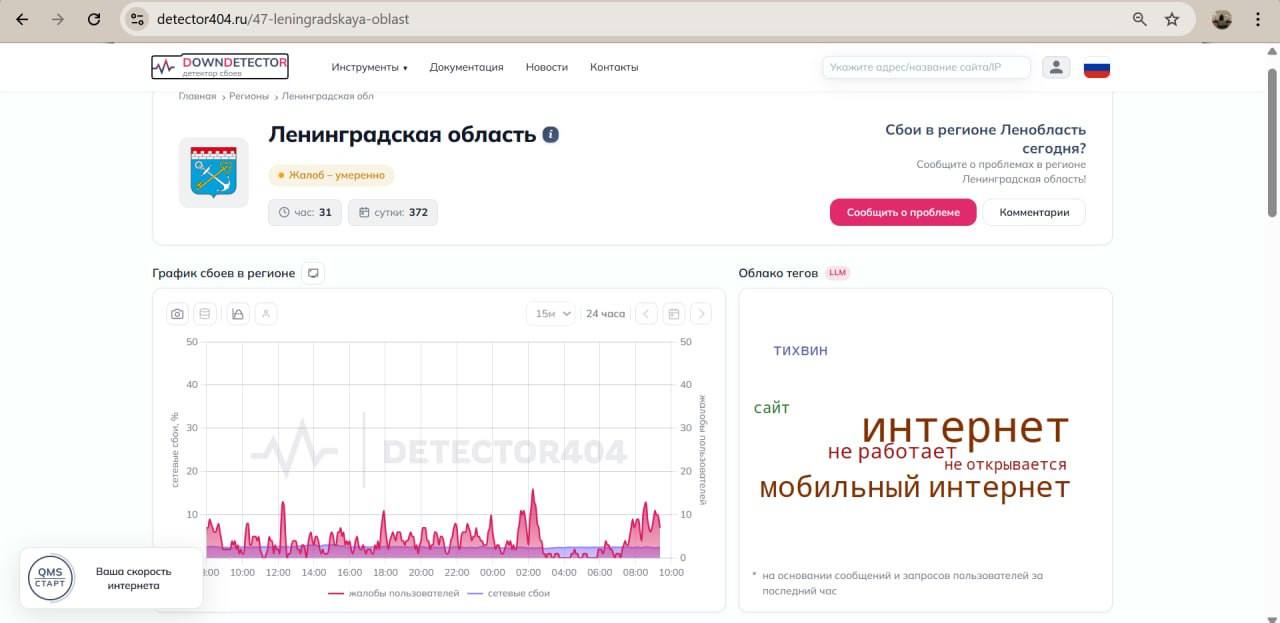Viewport: 1280px width, 623px height.
Task: Open the calendar date picker icon
Action: 674,314
